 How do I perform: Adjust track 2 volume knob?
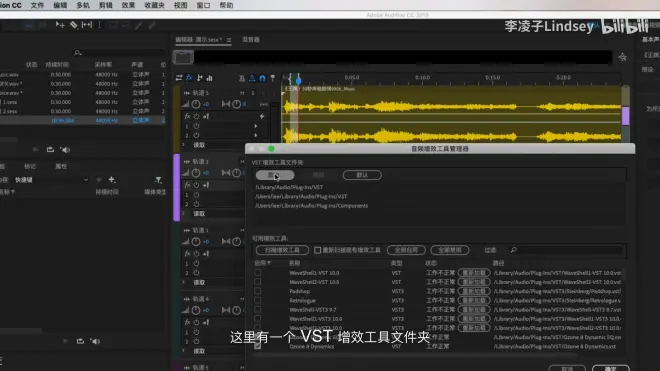196,173
